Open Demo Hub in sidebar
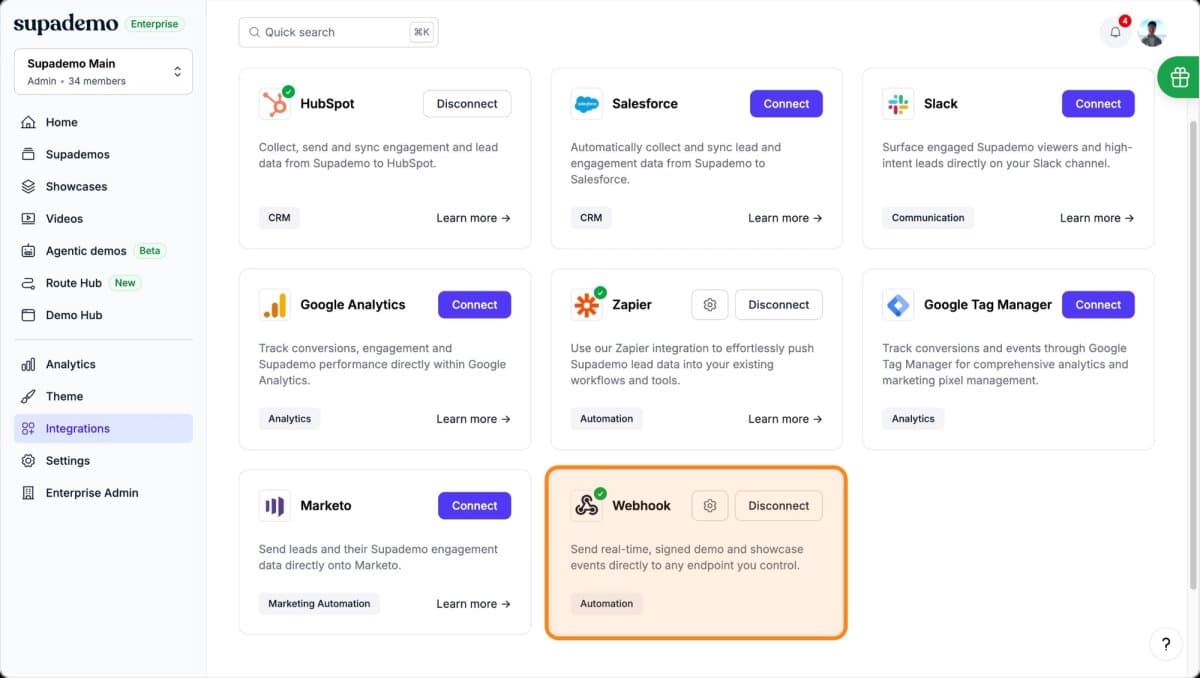This screenshot has height=678, width=1200. pos(104,315)
